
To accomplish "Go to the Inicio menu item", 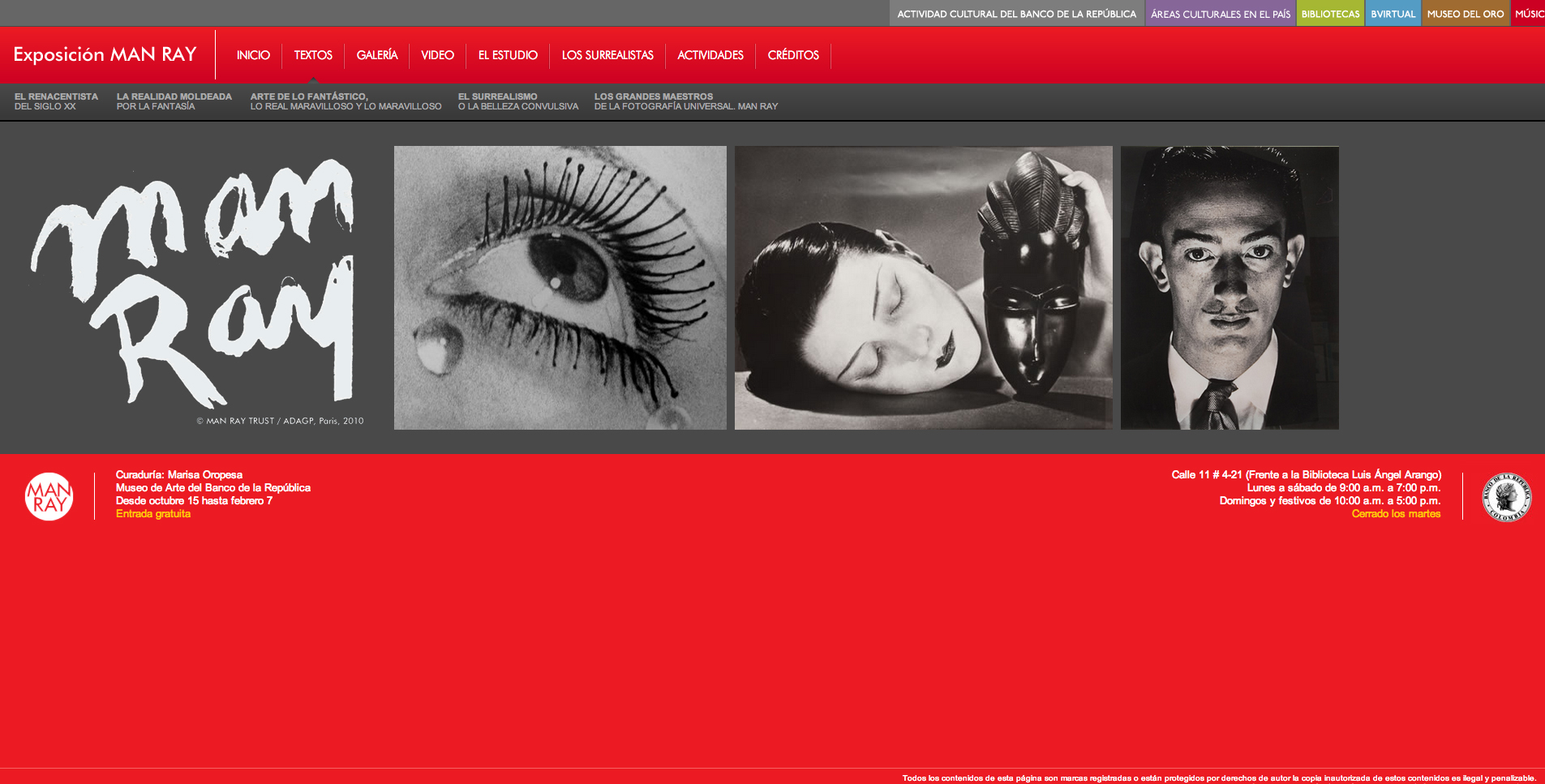I will click(x=253, y=55).
